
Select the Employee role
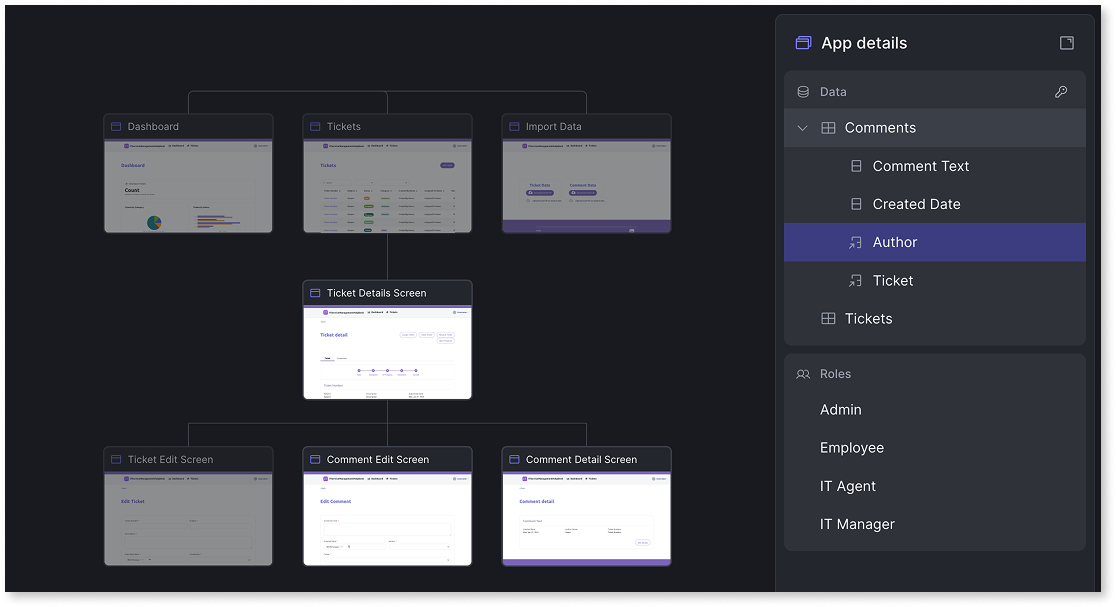(852, 448)
